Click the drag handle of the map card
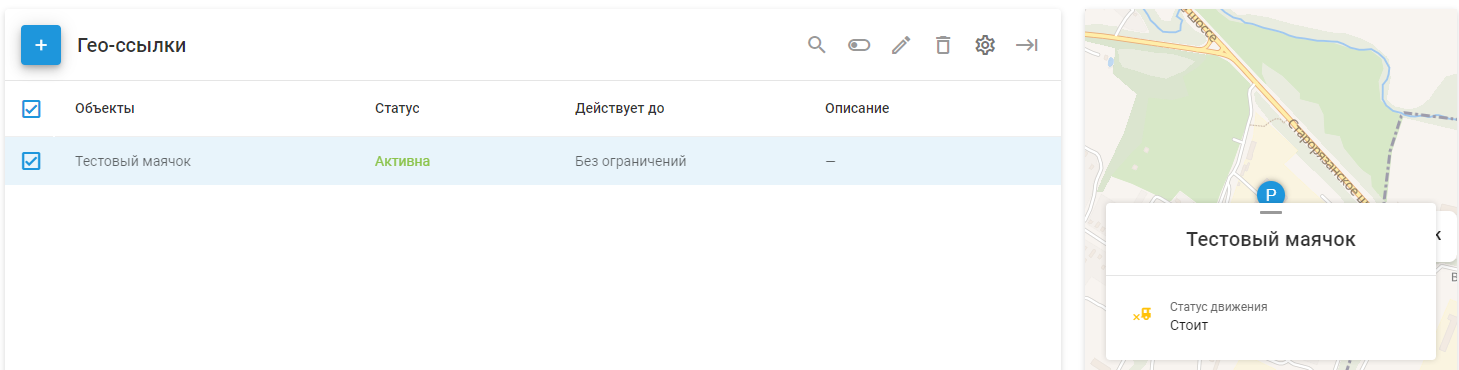 point(1270,212)
